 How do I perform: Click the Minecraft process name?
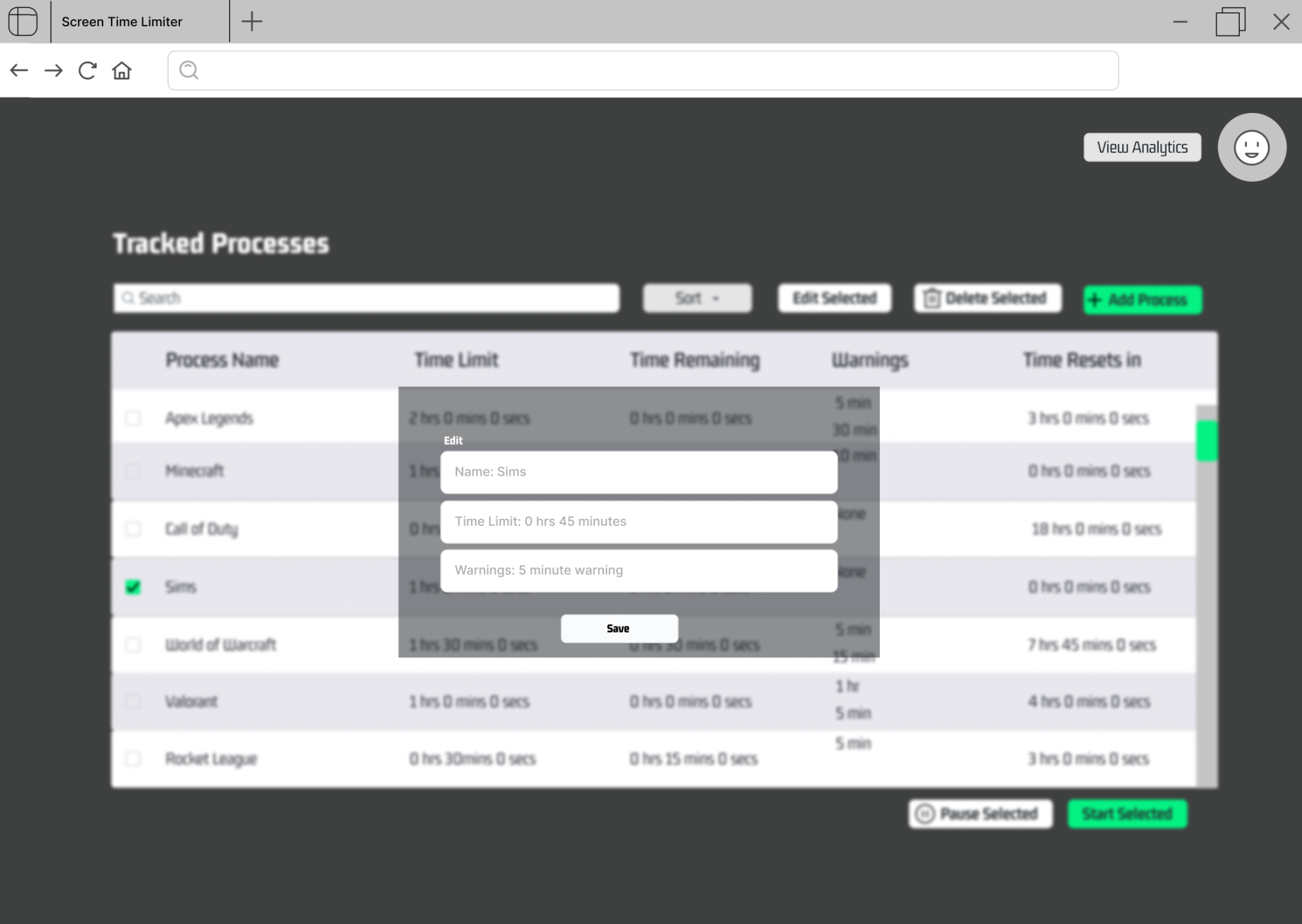point(194,471)
